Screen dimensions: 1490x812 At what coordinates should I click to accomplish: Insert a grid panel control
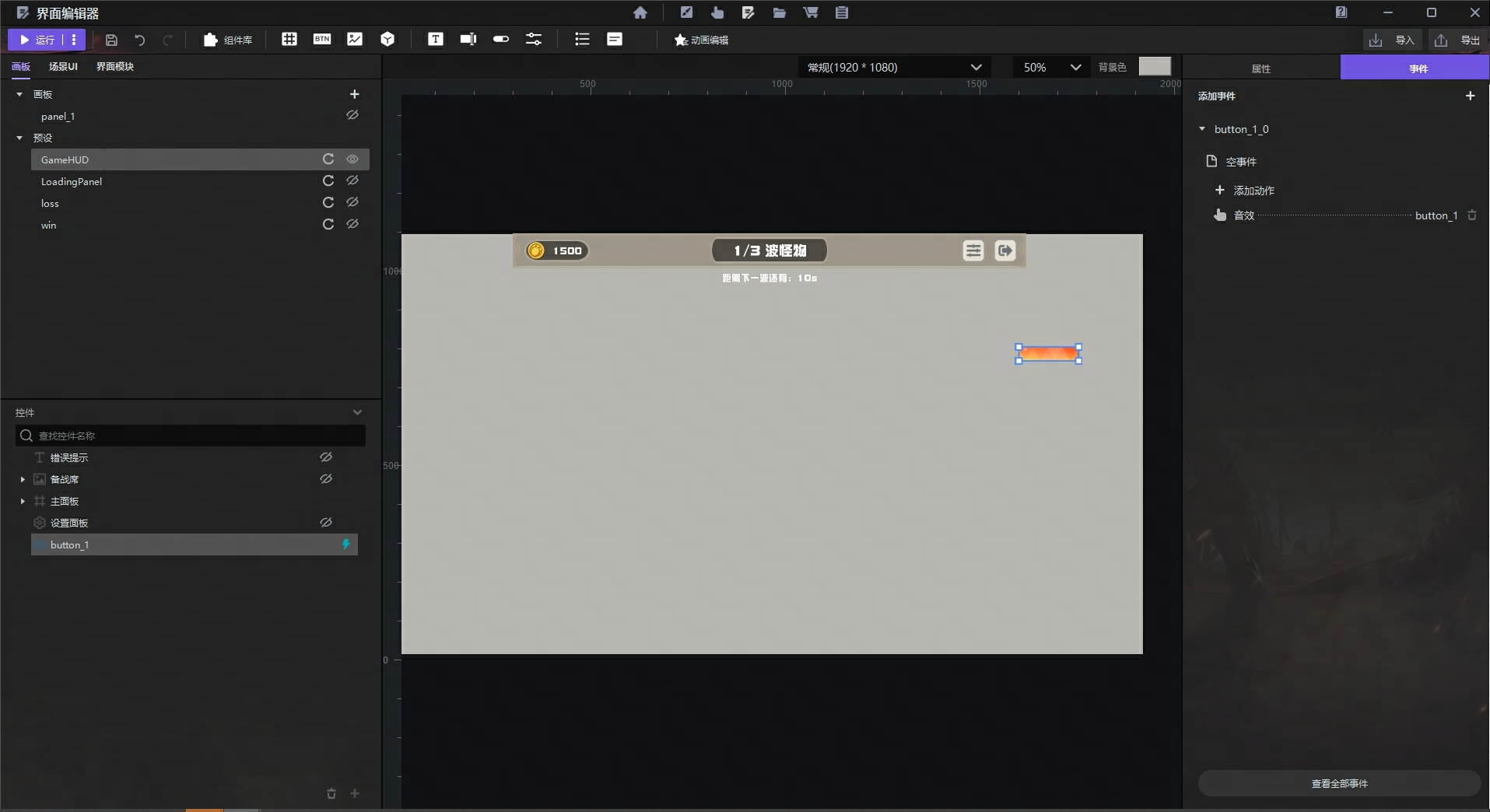[x=289, y=39]
